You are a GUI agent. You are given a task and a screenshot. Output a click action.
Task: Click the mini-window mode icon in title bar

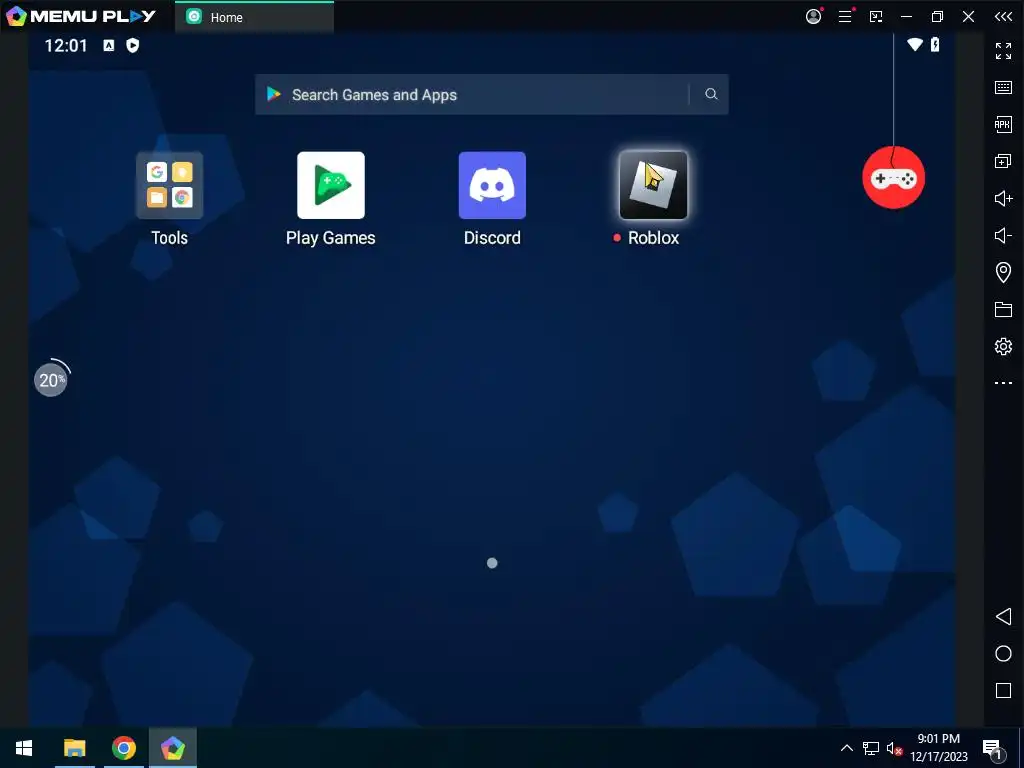pos(876,16)
